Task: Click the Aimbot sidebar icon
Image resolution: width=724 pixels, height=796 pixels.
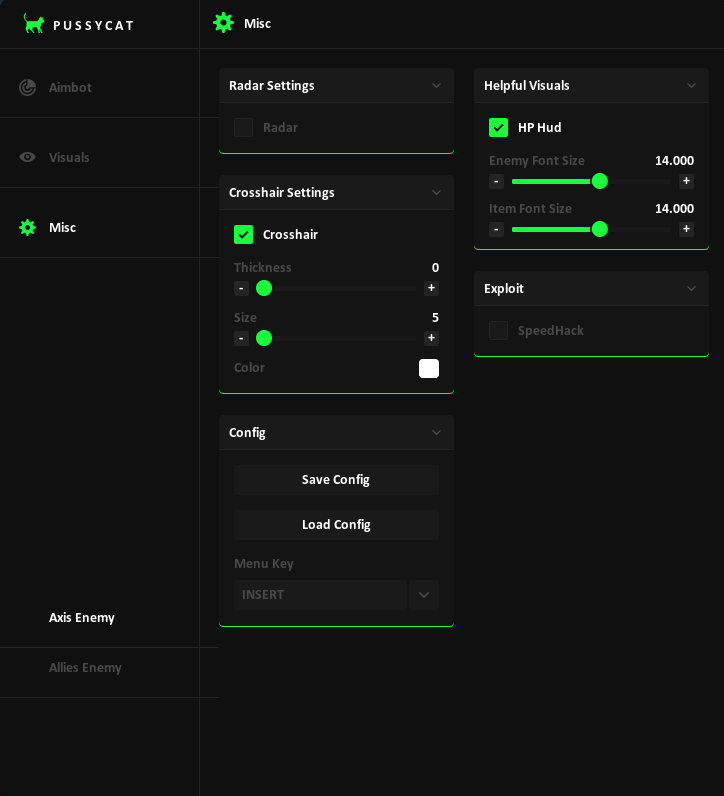Action: [x=27, y=87]
